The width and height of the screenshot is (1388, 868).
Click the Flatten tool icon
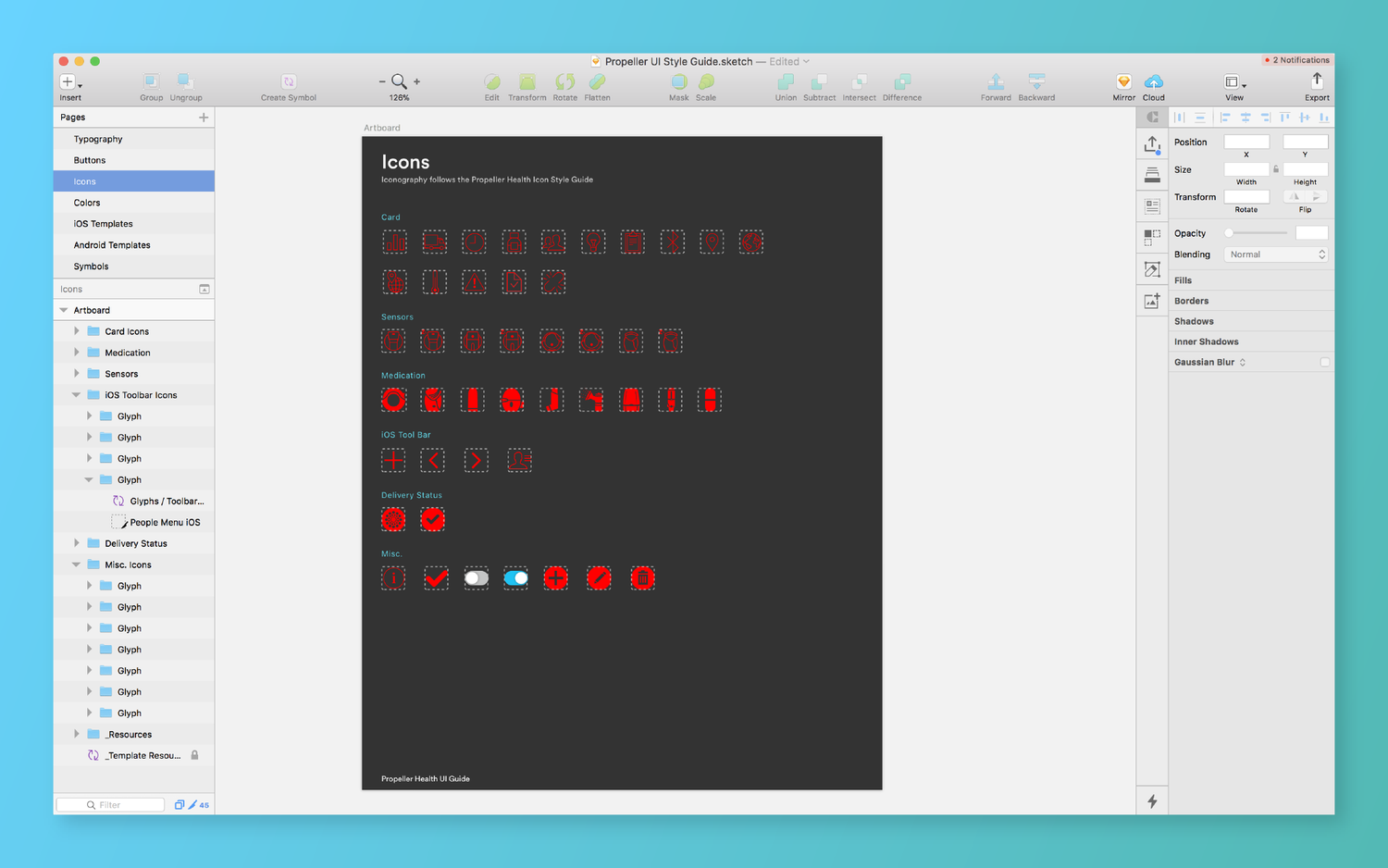click(x=597, y=81)
